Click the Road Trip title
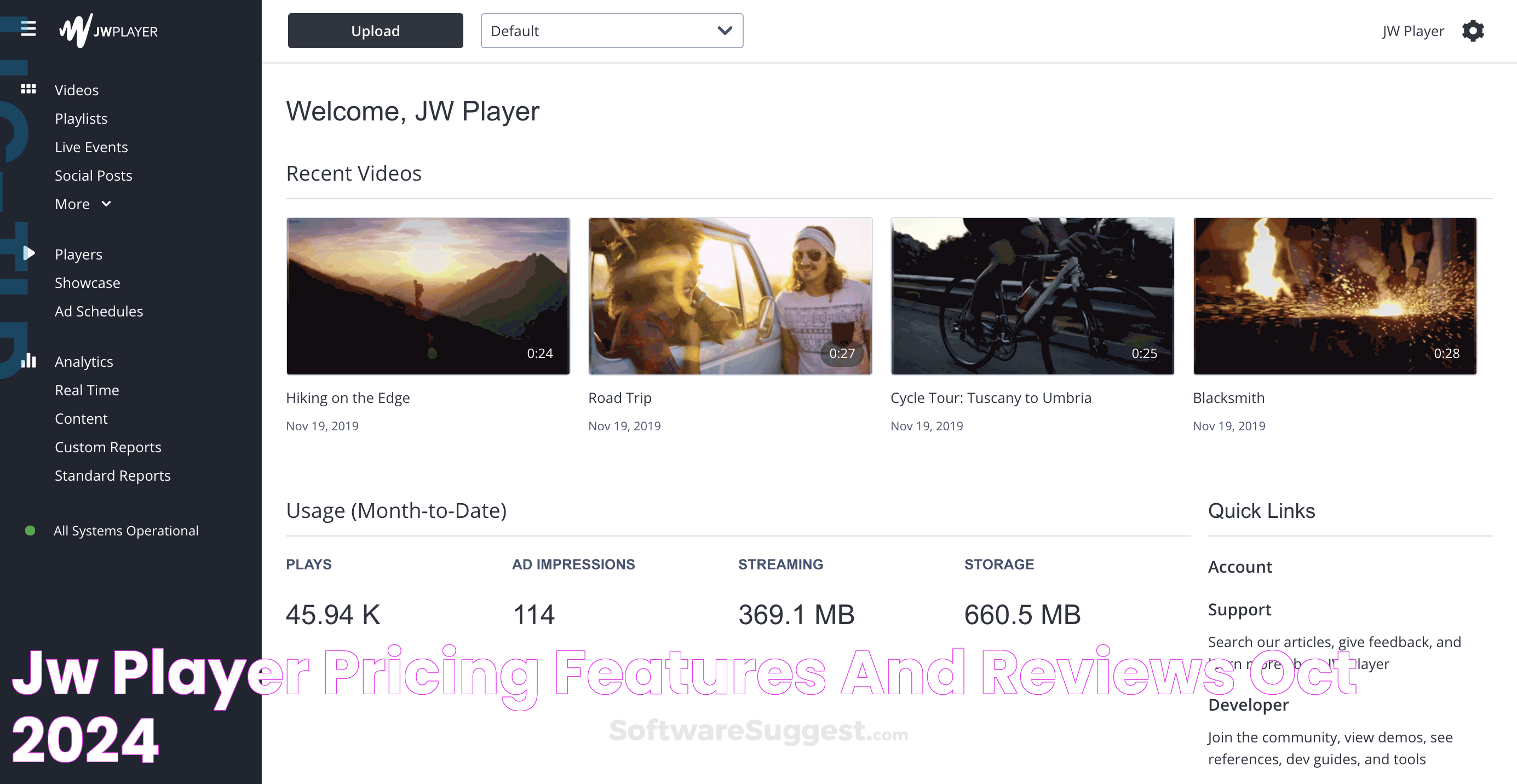Image resolution: width=1517 pixels, height=784 pixels. tap(620, 398)
